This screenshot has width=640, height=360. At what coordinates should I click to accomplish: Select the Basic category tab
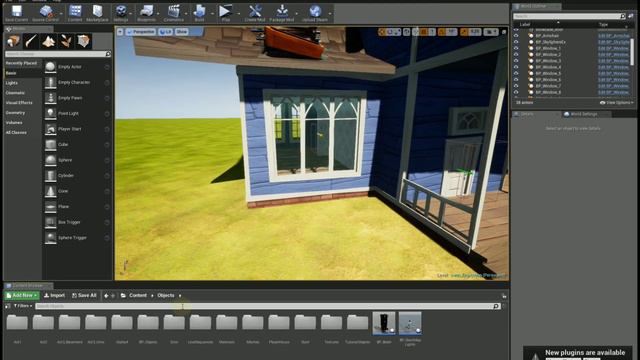(x=11, y=73)
